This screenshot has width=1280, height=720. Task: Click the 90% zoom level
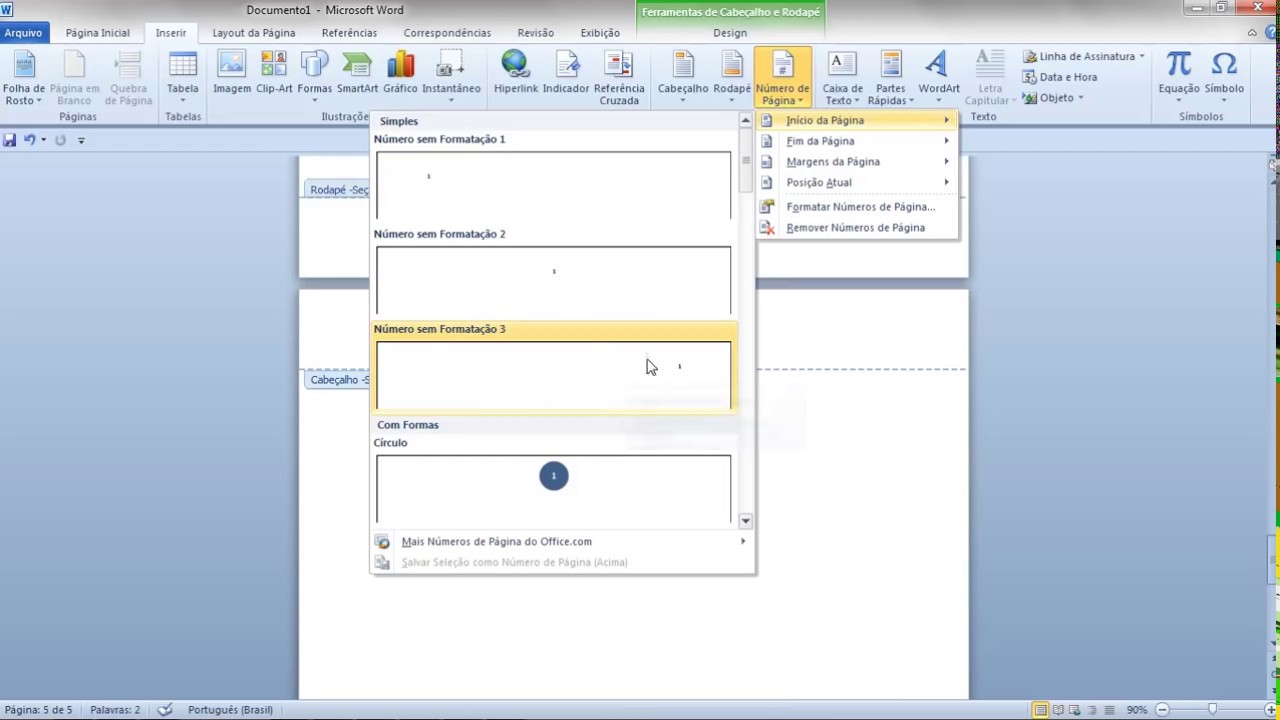point(1137,710)
